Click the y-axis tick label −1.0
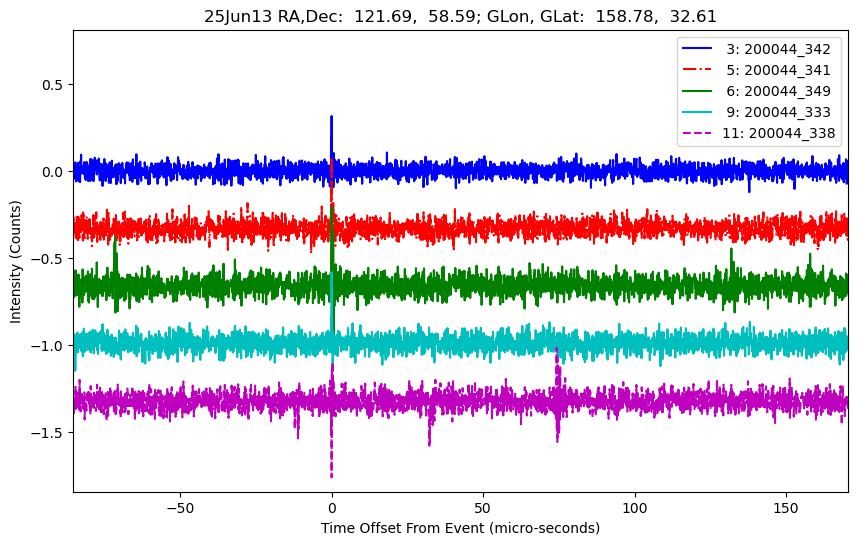The height and width of the screenshot is (545, 858). tap(48, 346)
